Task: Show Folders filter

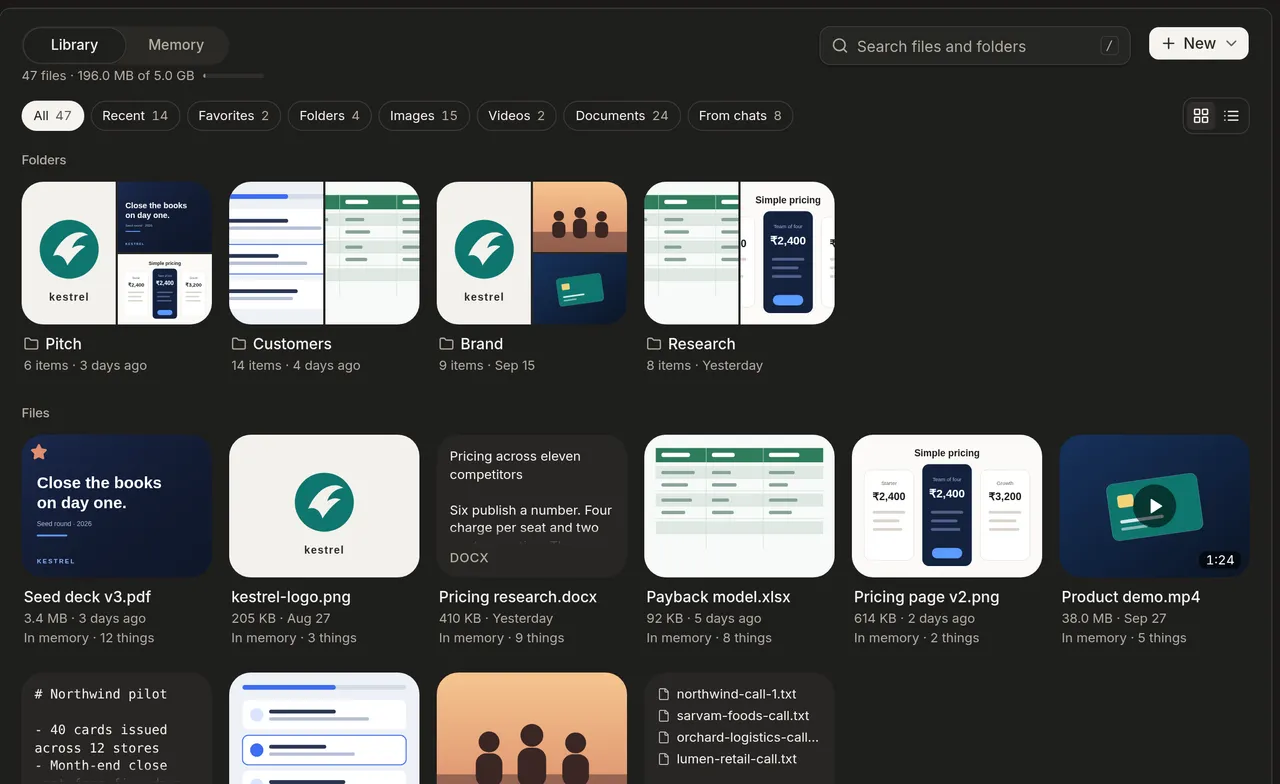Action: (329, 116)
